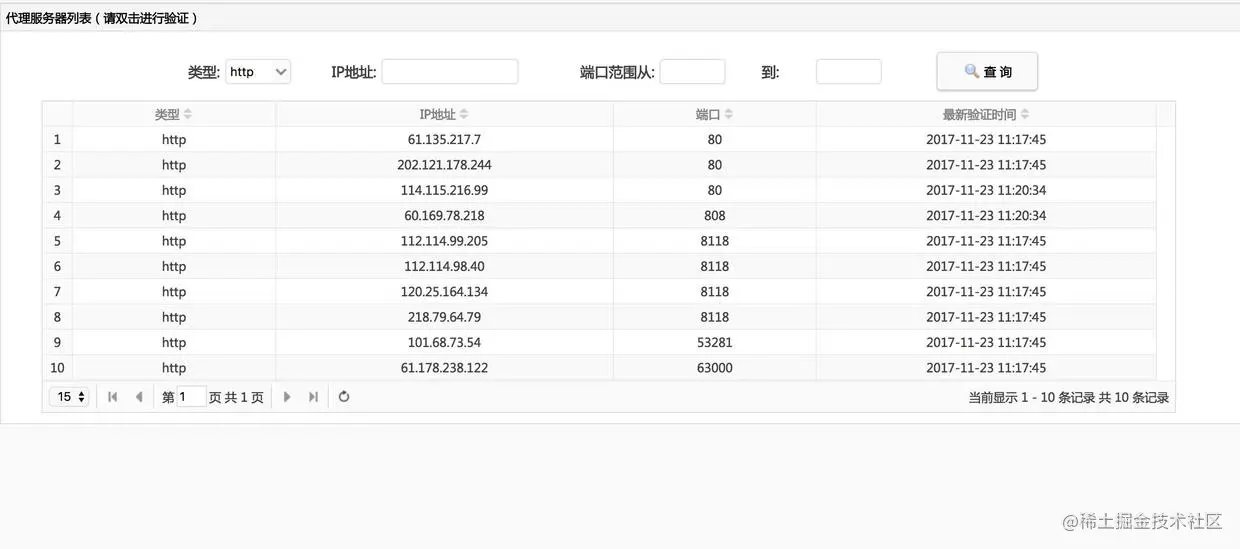Screen dimensions: 1240x549
Task: Sort by 类型 column header
Action: point(174,115)
